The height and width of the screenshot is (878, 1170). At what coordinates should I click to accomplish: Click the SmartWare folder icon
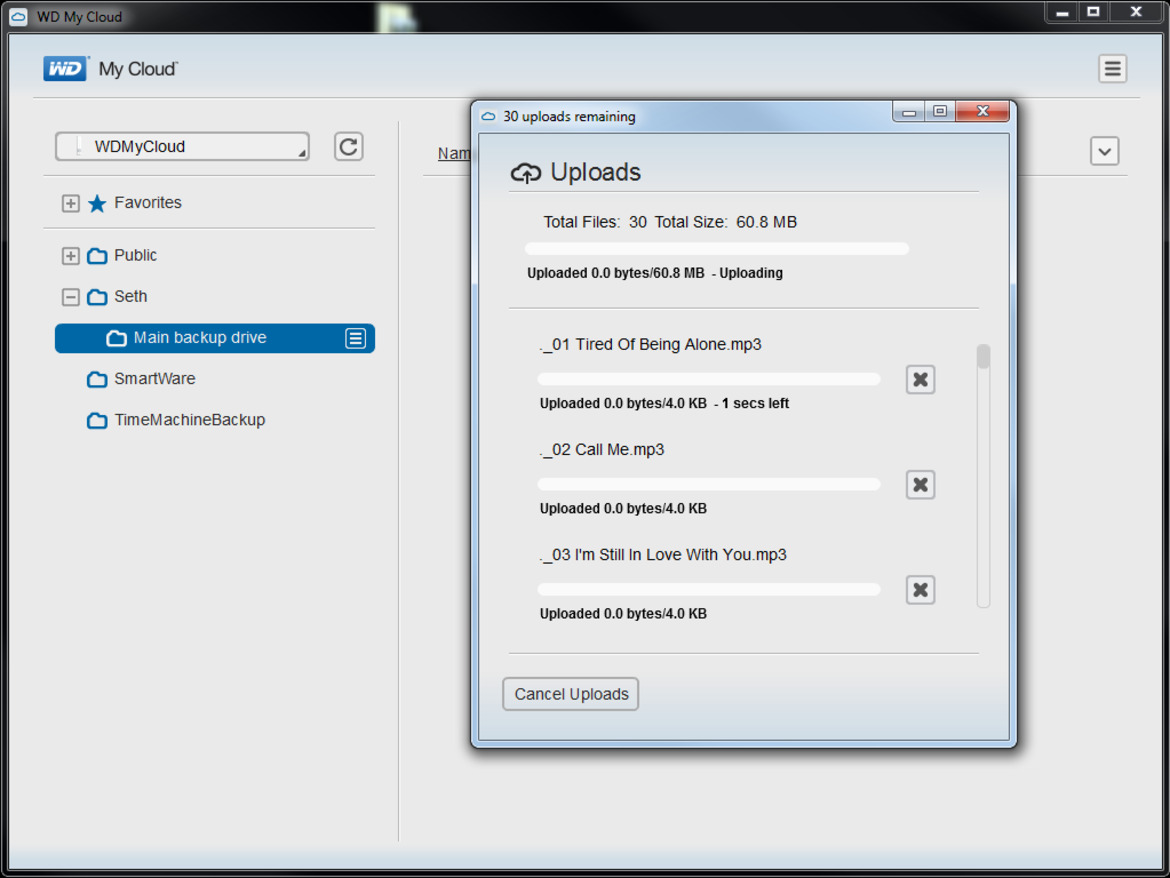(97, 379)
